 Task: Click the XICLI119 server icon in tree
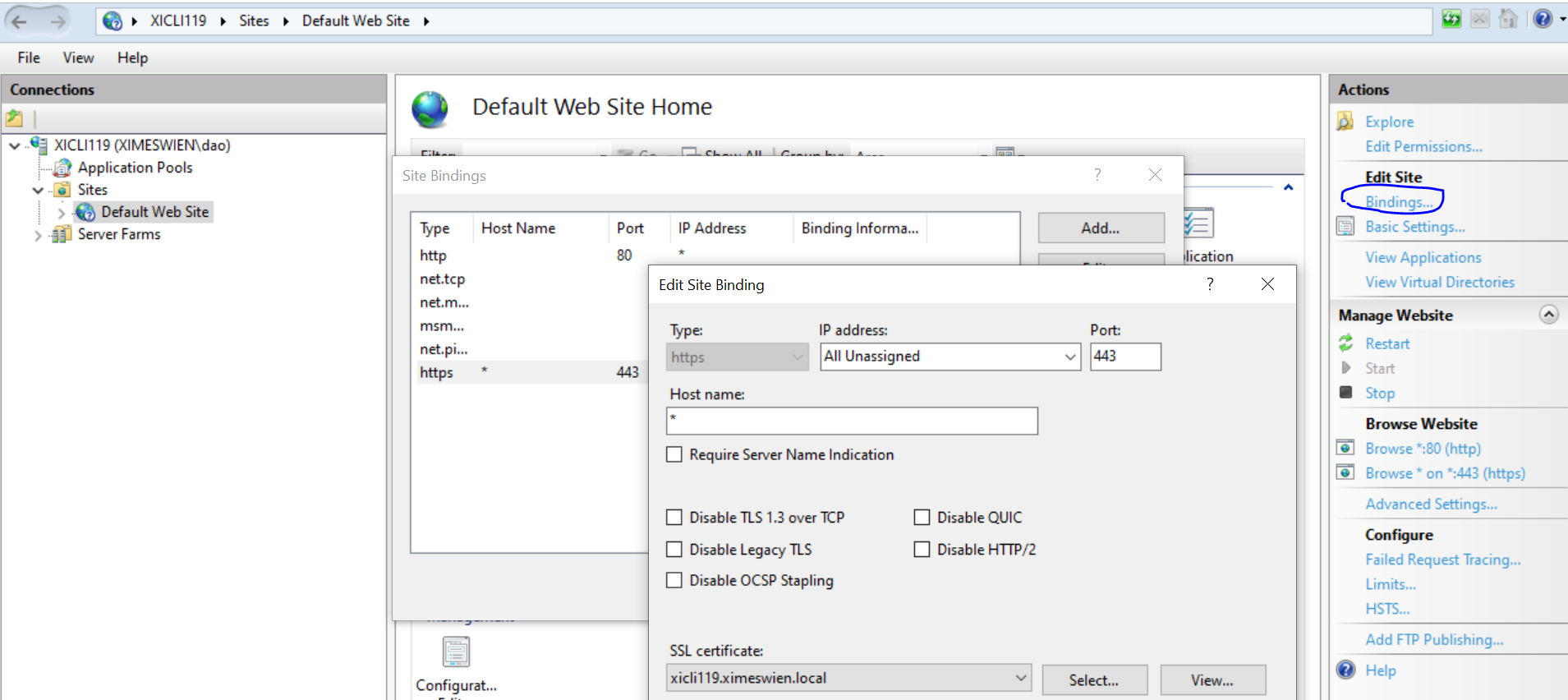pyautogui.click(x=38, y=145)
